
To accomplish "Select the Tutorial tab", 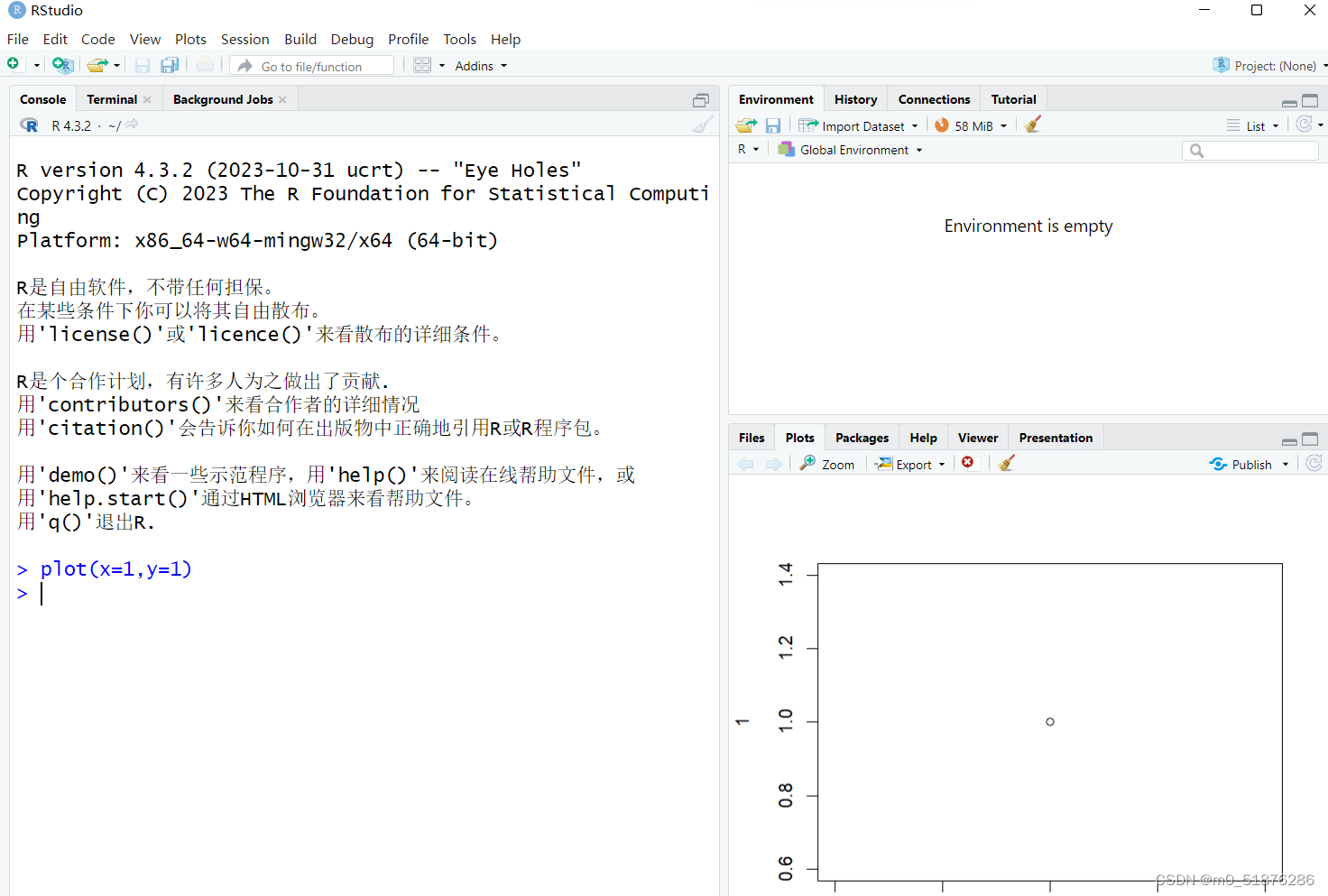I will (x=1014, y=99).
